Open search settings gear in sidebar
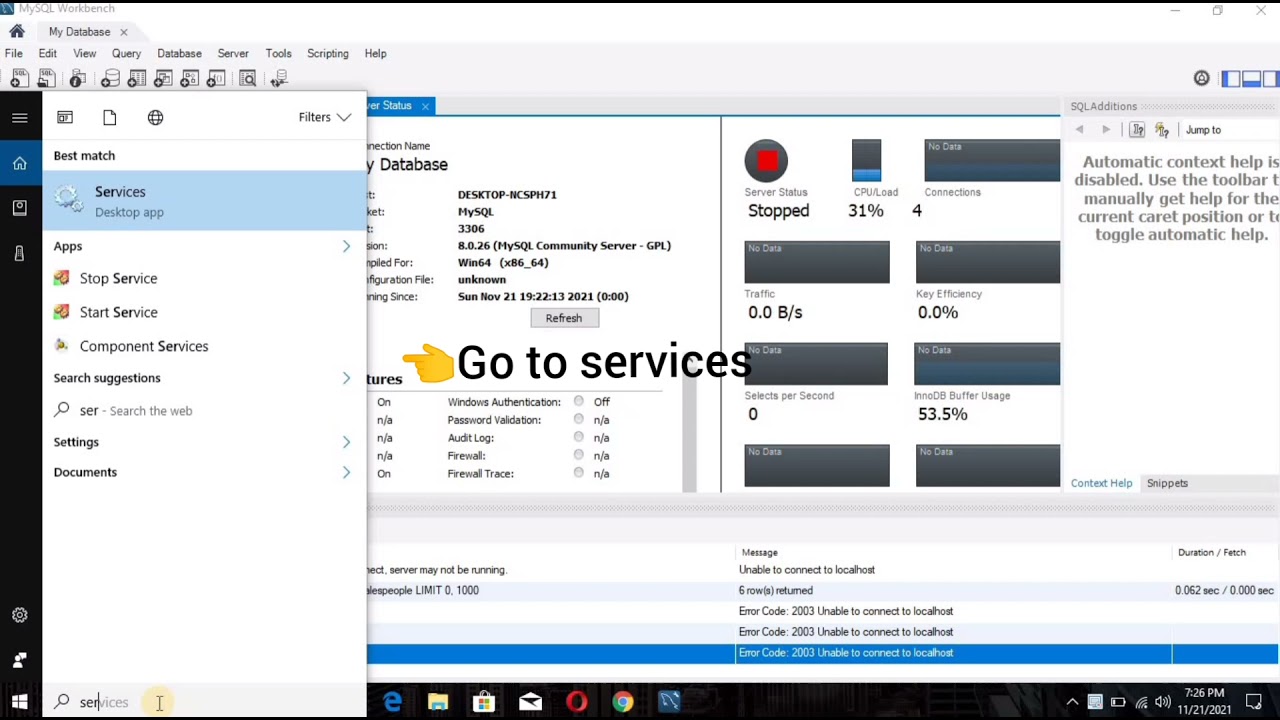The height and width of the screenshot is (720, 1280). [20, 615]
